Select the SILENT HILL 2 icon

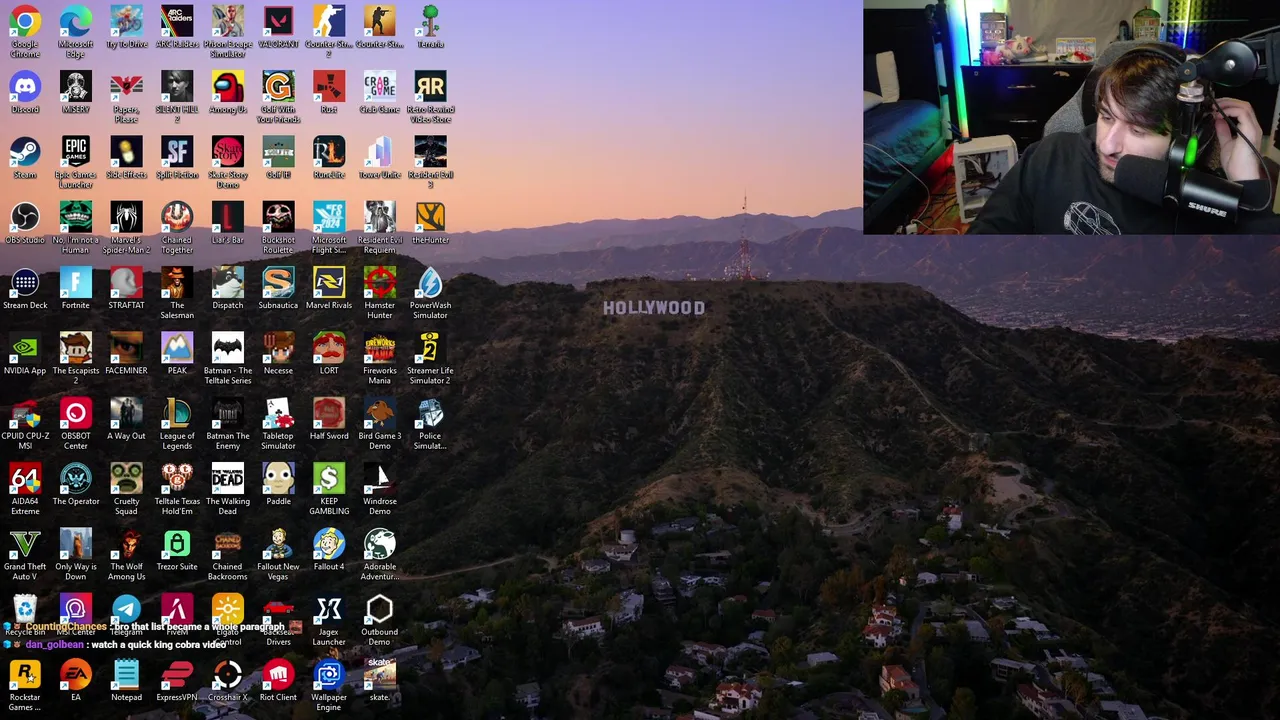coord(177,86)
